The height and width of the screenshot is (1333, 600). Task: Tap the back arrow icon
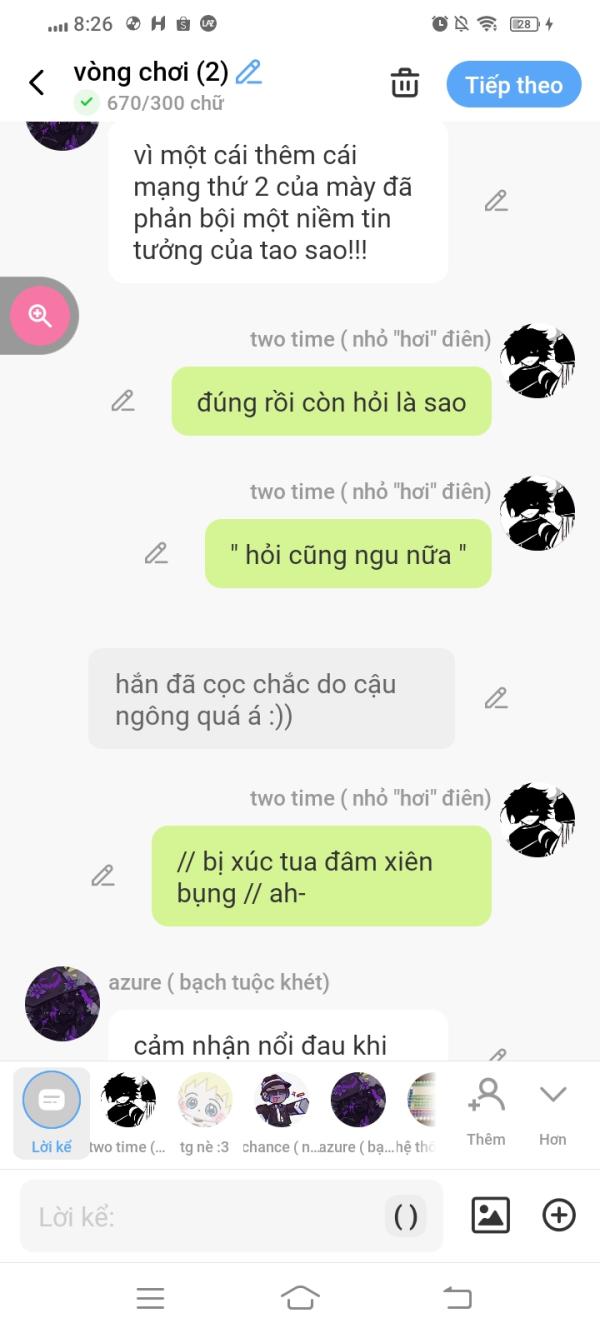click(x=37, y=83)
